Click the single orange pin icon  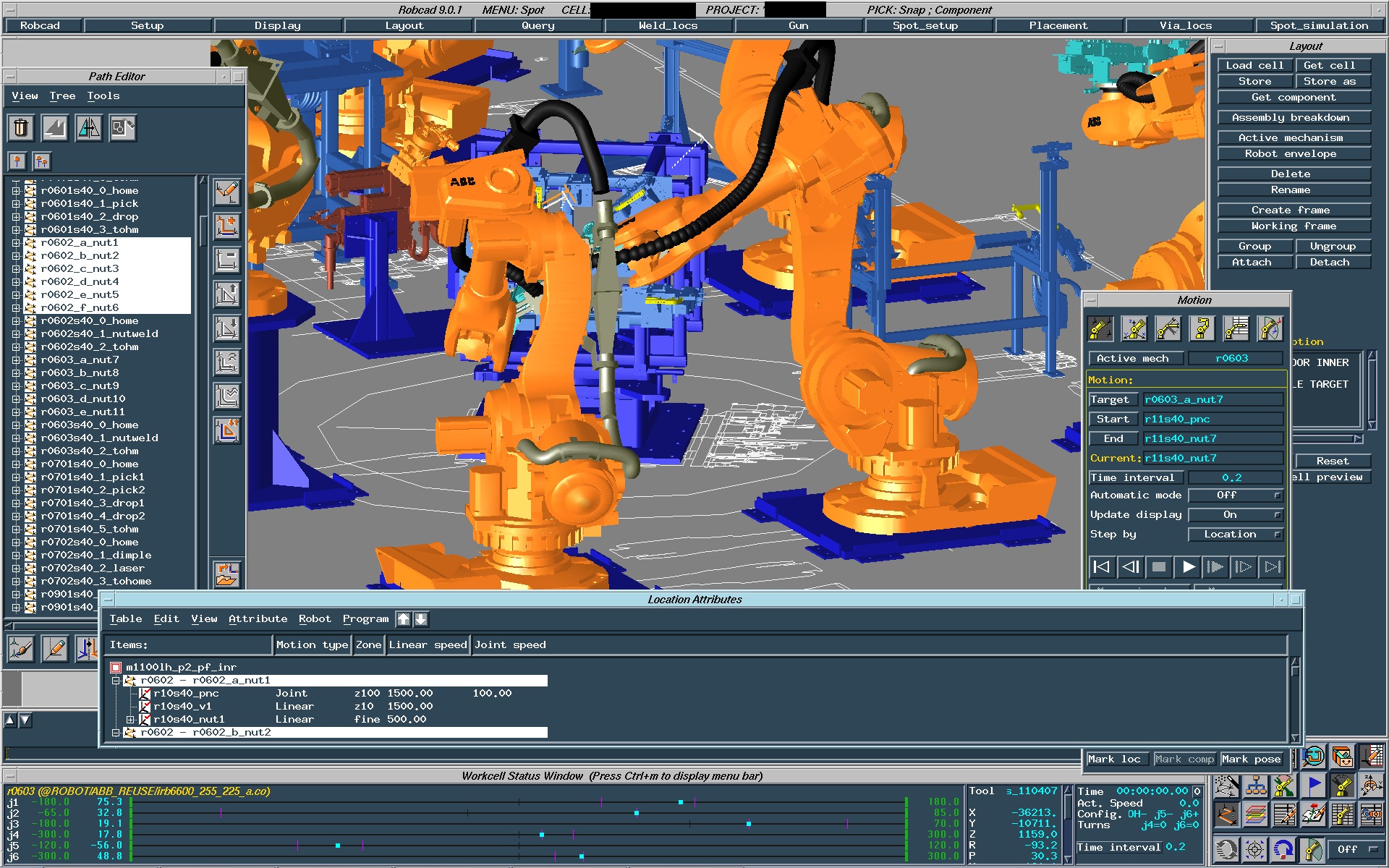17,161
